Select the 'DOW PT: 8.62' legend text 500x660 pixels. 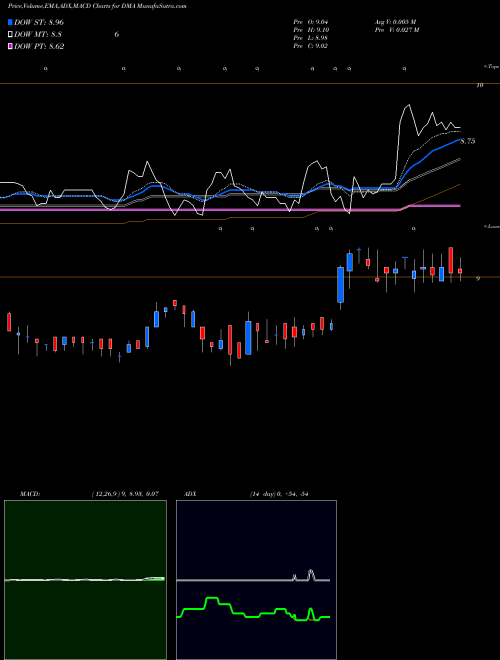(39, 46)
